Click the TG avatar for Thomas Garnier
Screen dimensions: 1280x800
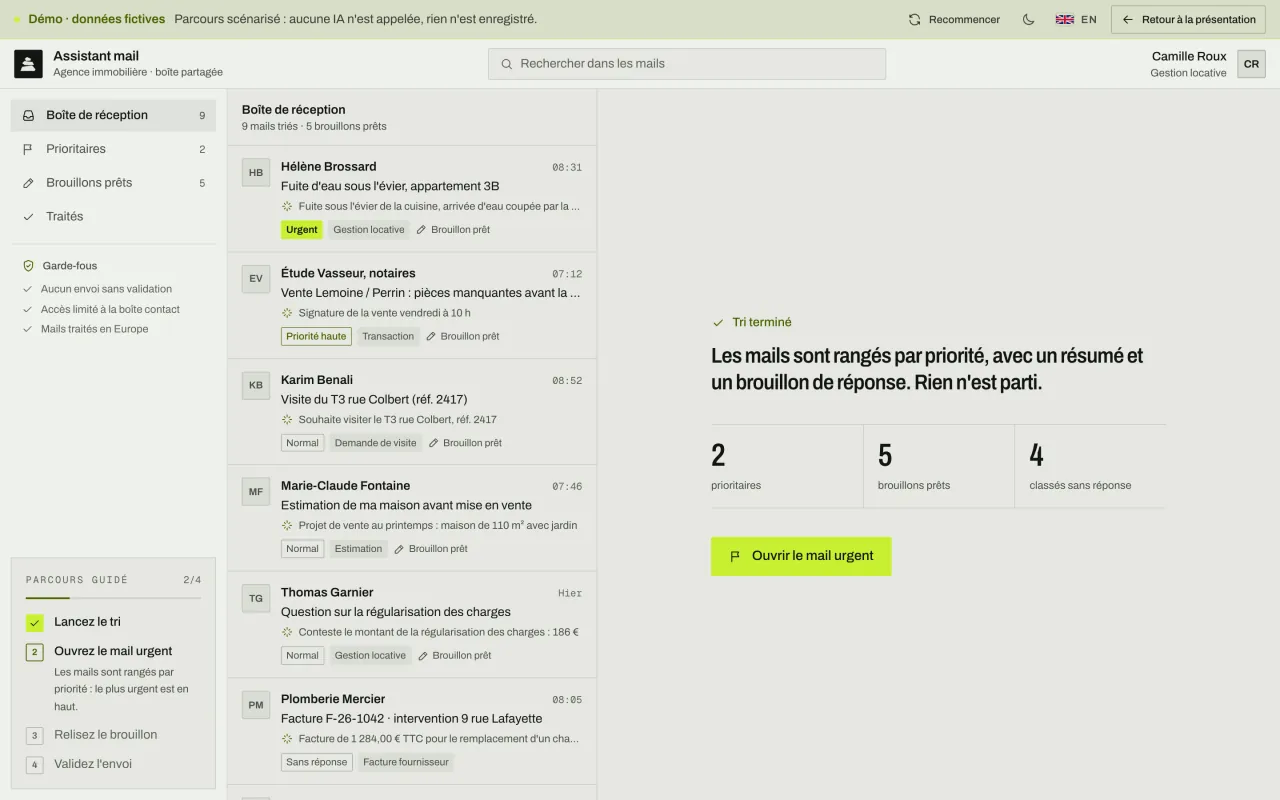(256, 598)
